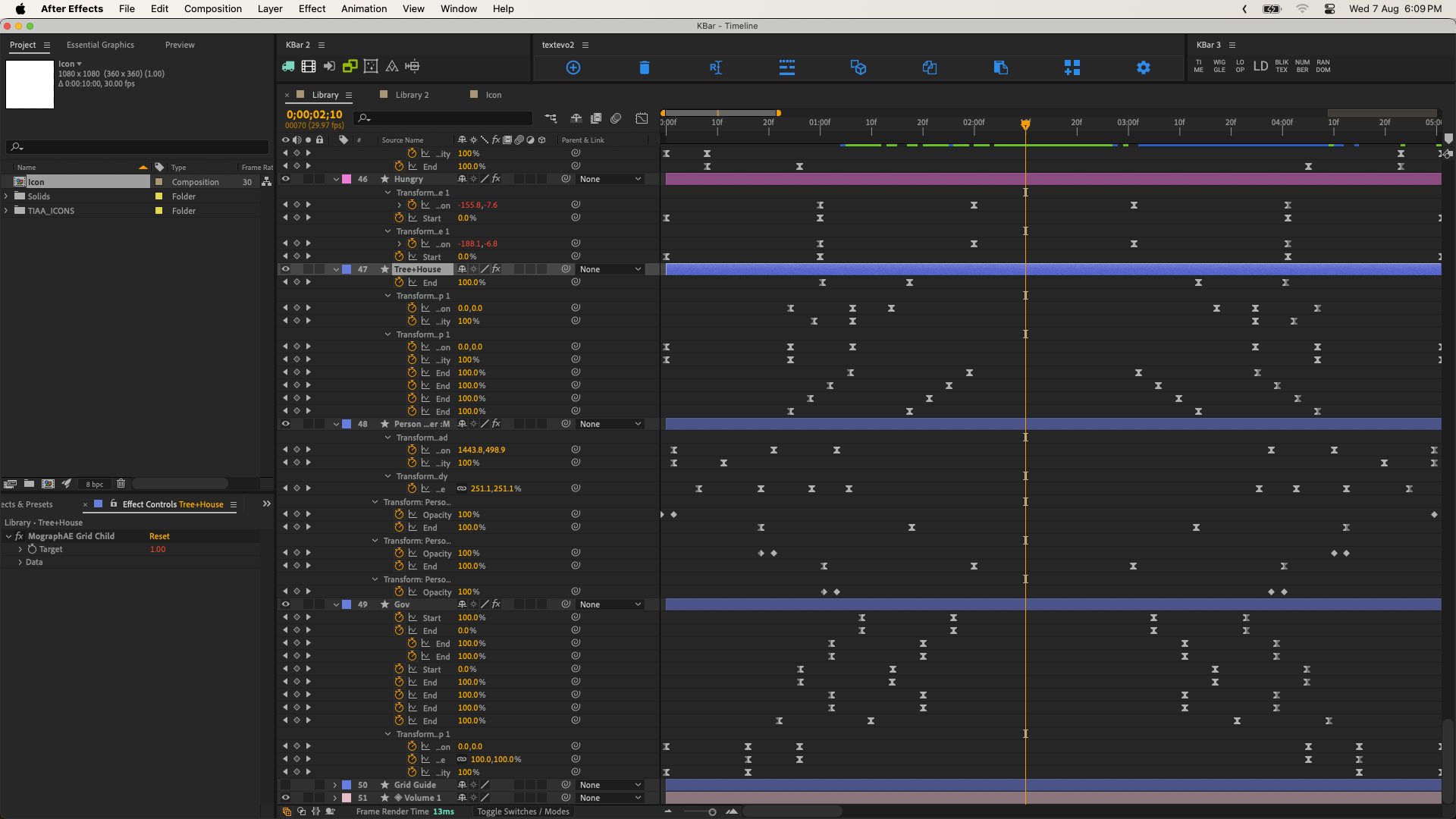Viewport: 1456px width, 819px height.
Task: Click the Tree+House layer color label swatch
Action: [347, 269]
